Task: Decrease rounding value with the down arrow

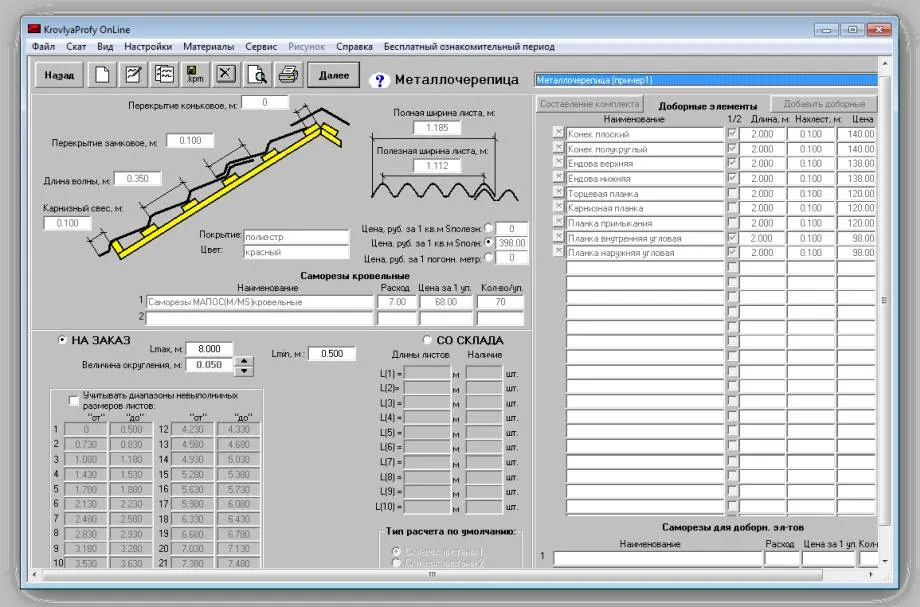Action: click(x=243, y=371)
